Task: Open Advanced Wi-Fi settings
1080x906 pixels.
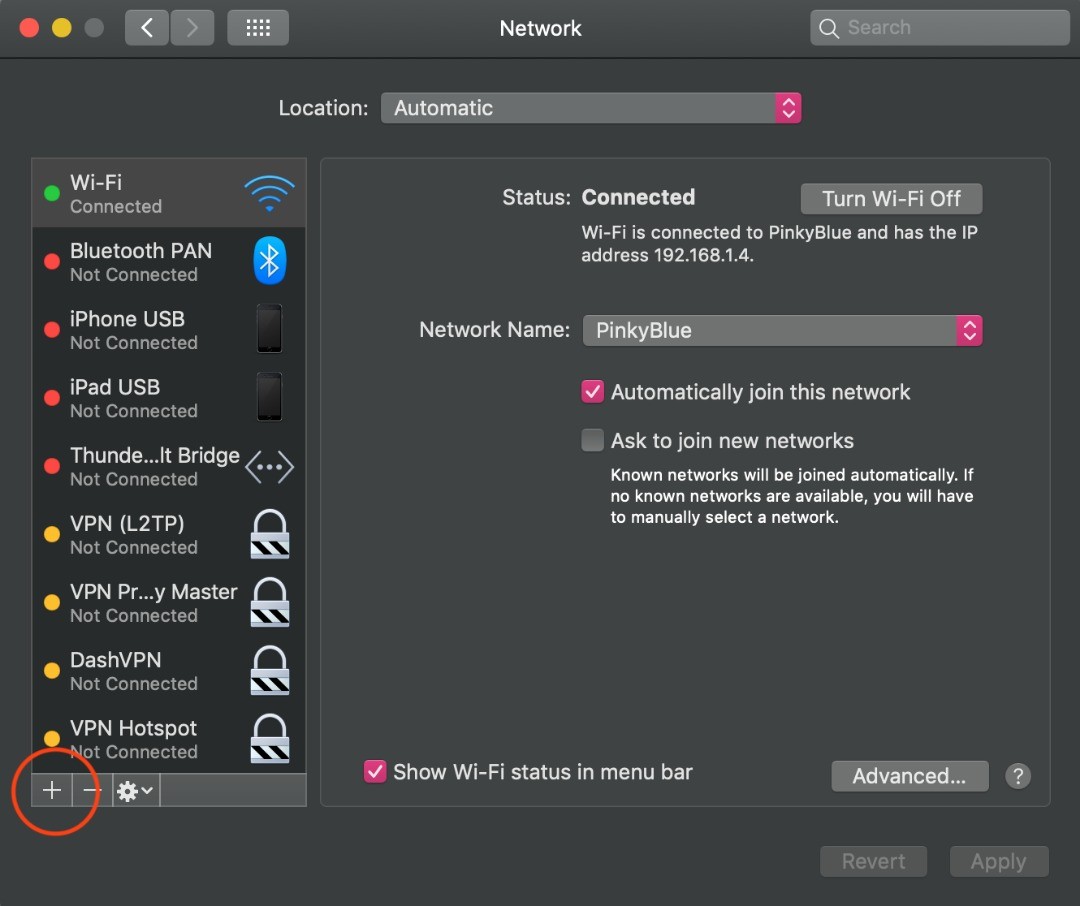Action: click(909, 775)
